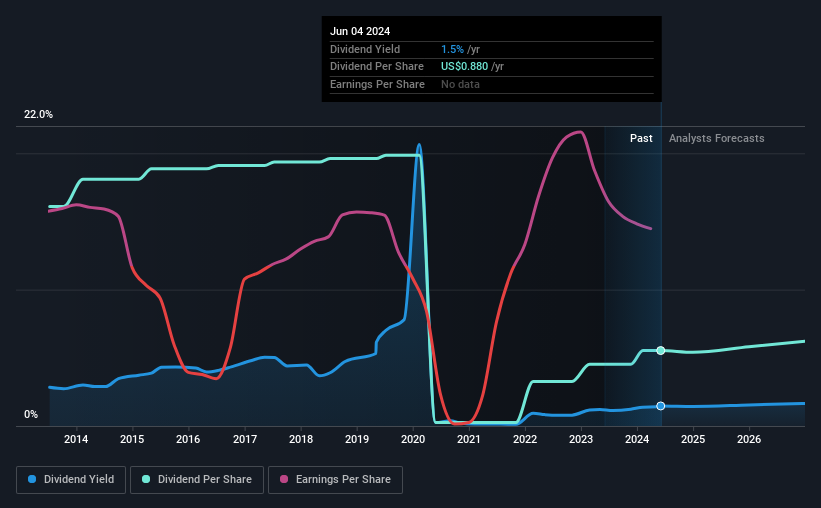Click the 'Dividend Yield' row label in tooltip
The height and width of the screenshot is (508, 821).
tap(365, 49)
